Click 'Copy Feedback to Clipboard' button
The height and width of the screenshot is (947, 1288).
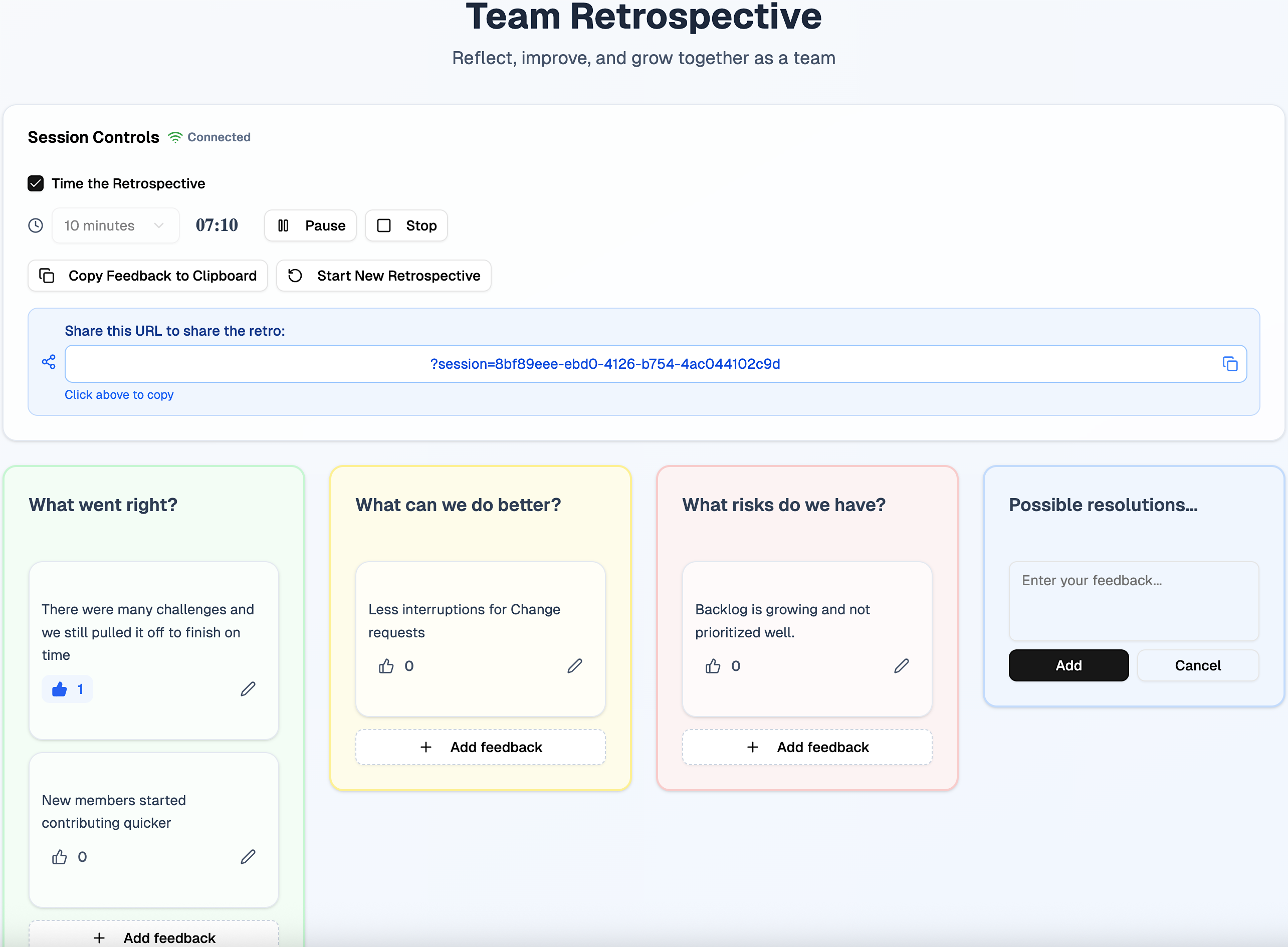147,276
